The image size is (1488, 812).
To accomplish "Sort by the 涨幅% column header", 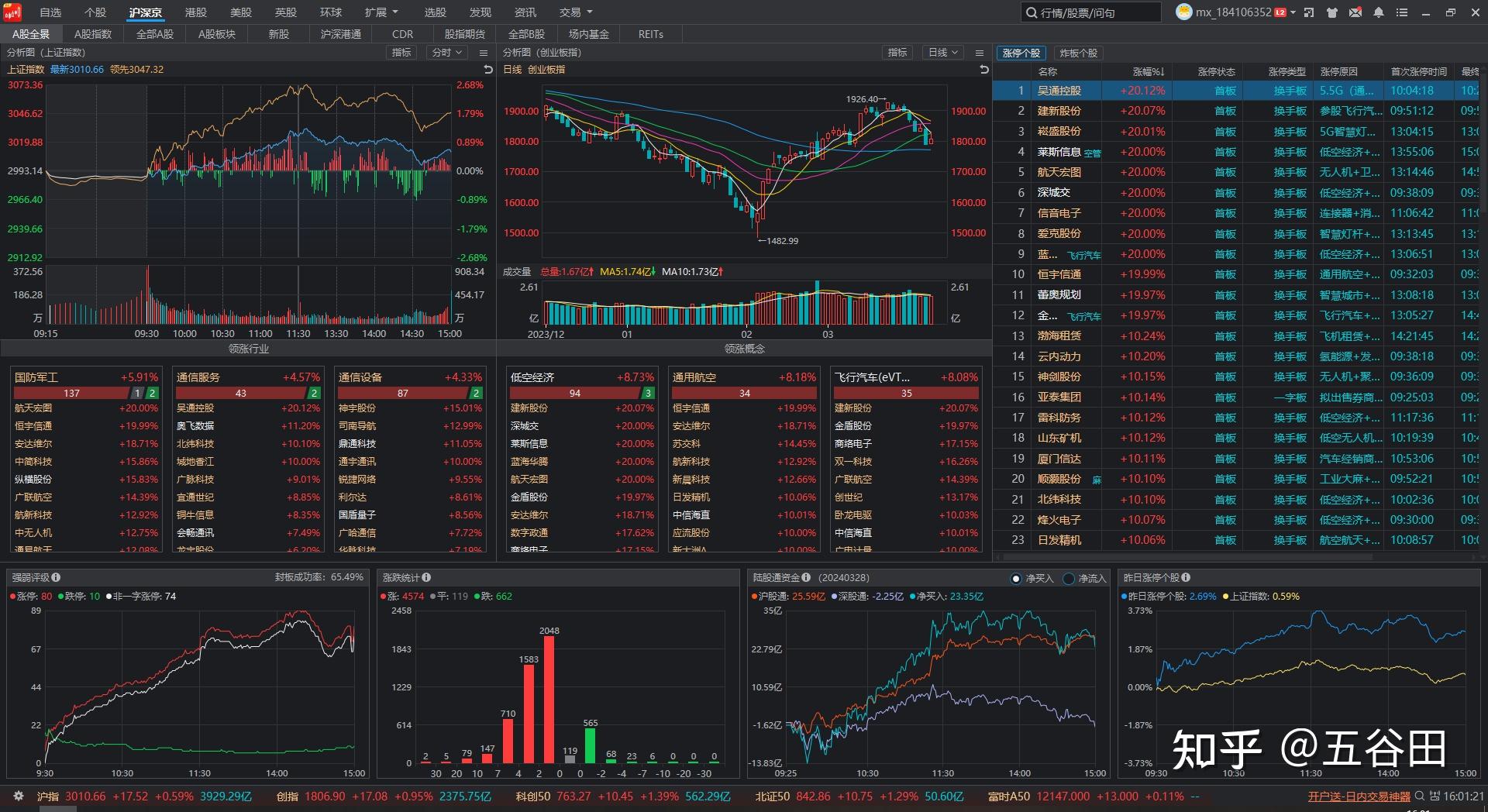I will click(1149, 72).
